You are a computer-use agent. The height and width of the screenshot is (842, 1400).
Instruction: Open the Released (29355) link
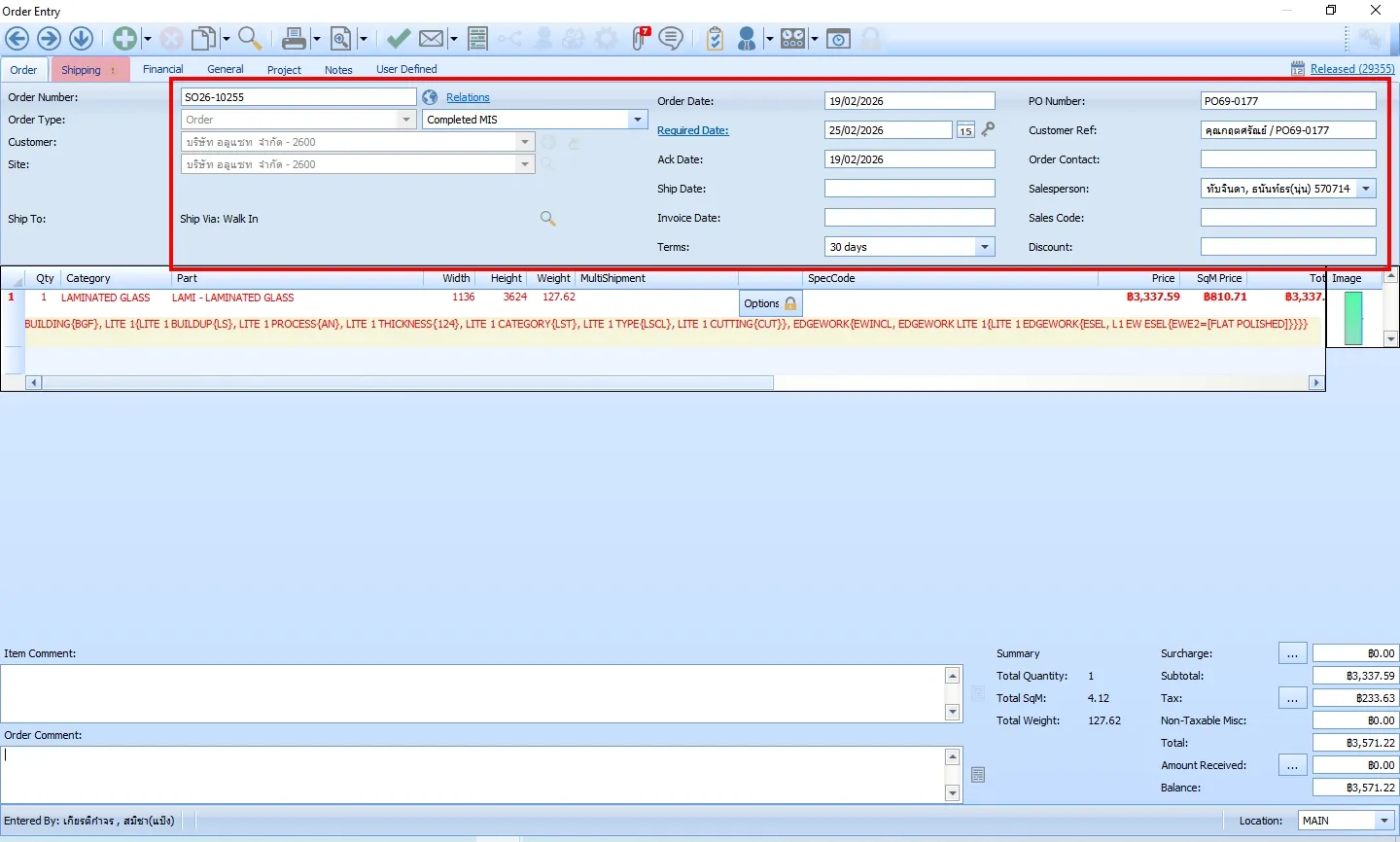tap(1352, 69)
